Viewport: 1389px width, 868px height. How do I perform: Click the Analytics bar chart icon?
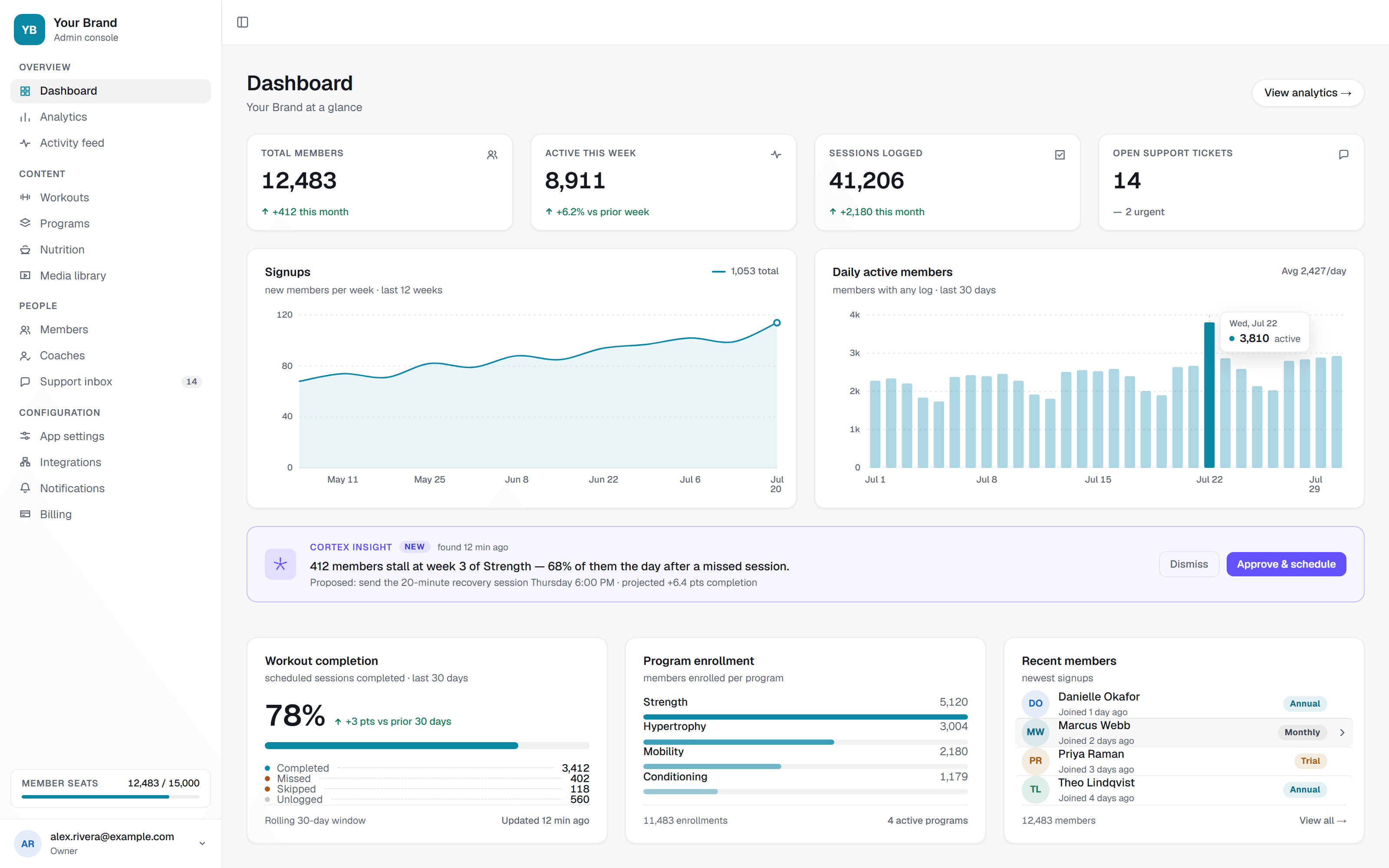point(25,117)
